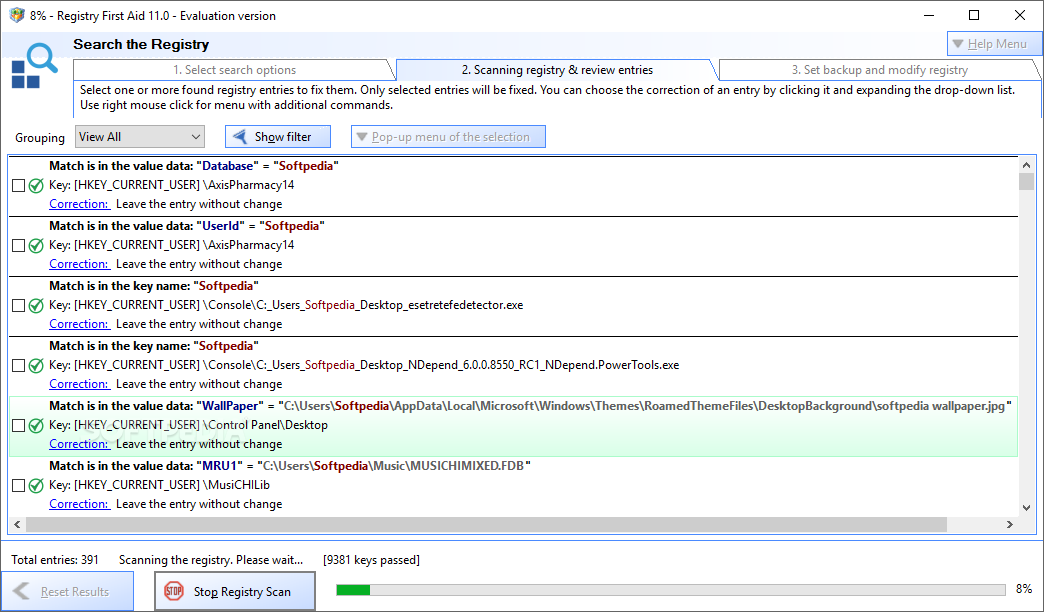Click the Reset Results back arrow icon

[x=21, y=591]
